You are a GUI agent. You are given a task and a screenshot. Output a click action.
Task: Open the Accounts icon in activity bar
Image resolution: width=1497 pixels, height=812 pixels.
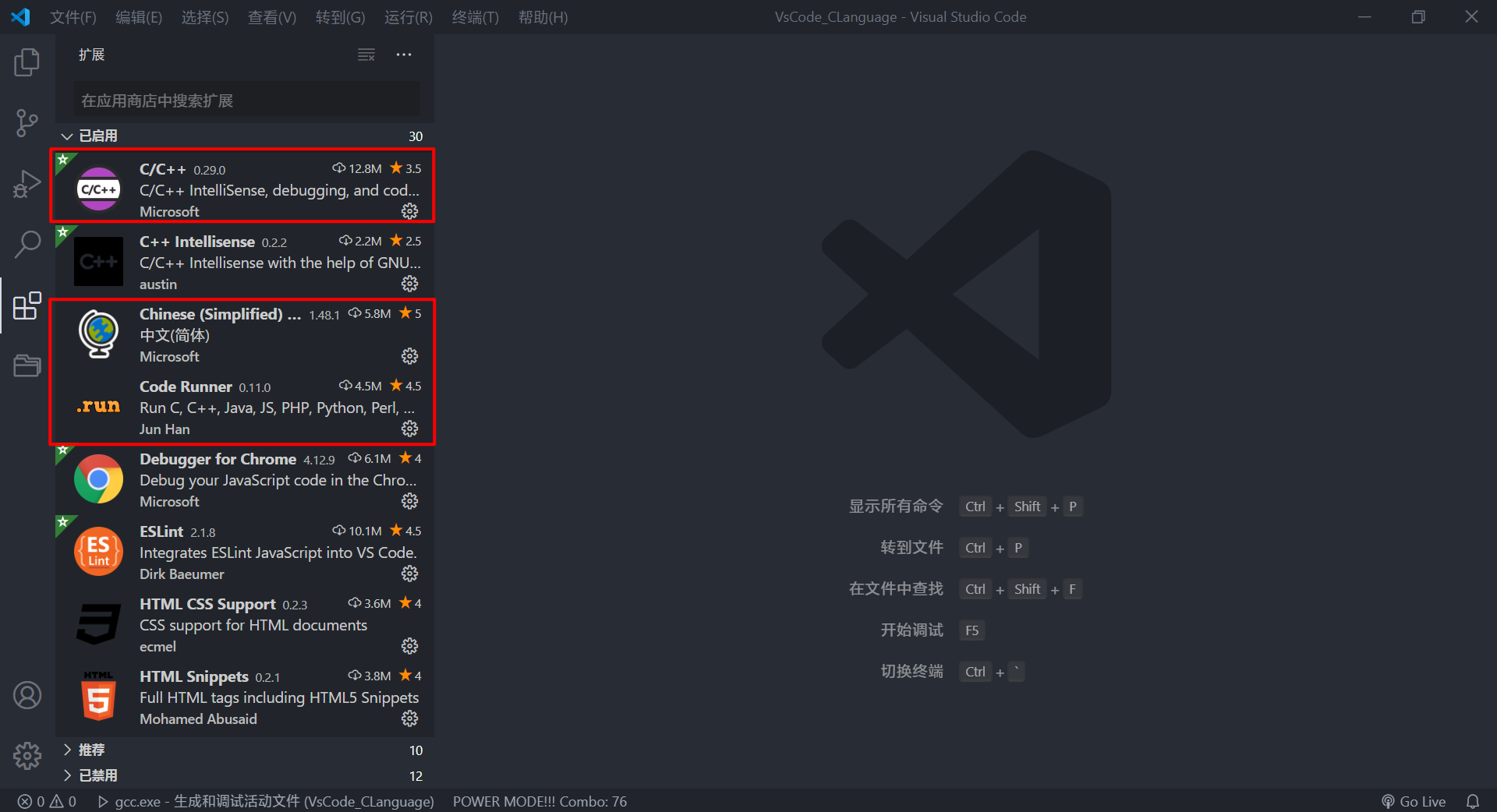coord(27,695)
